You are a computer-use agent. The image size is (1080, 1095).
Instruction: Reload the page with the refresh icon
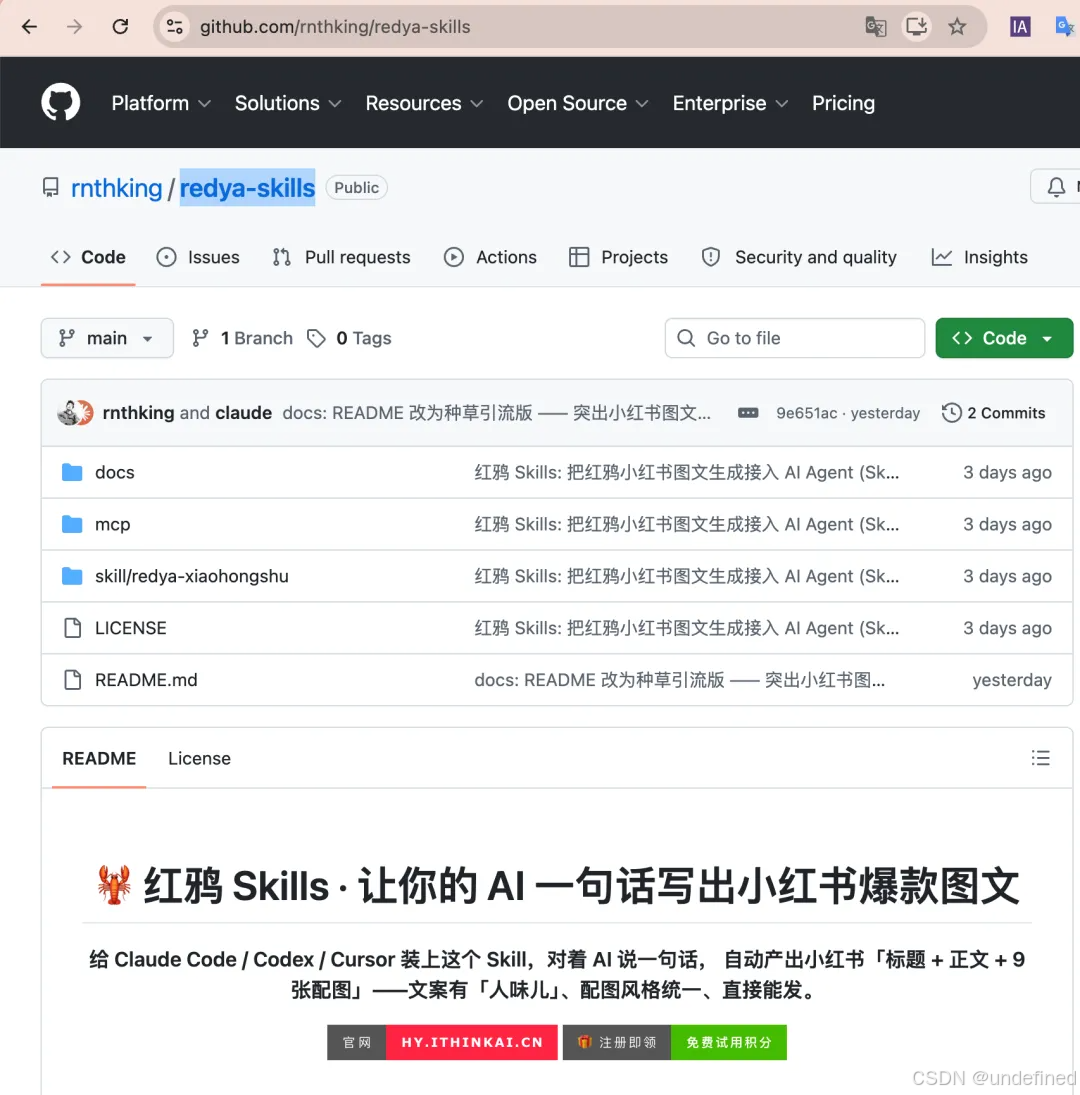[x=120, y=27]
